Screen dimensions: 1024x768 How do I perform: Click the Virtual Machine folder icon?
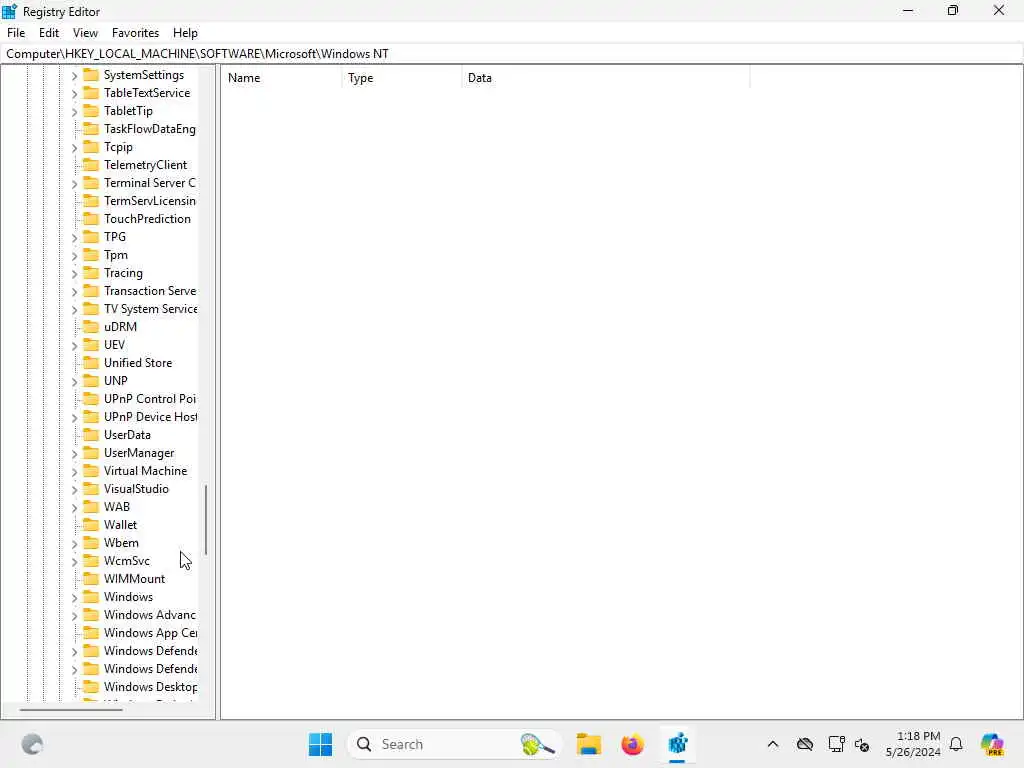coord(91,471)
